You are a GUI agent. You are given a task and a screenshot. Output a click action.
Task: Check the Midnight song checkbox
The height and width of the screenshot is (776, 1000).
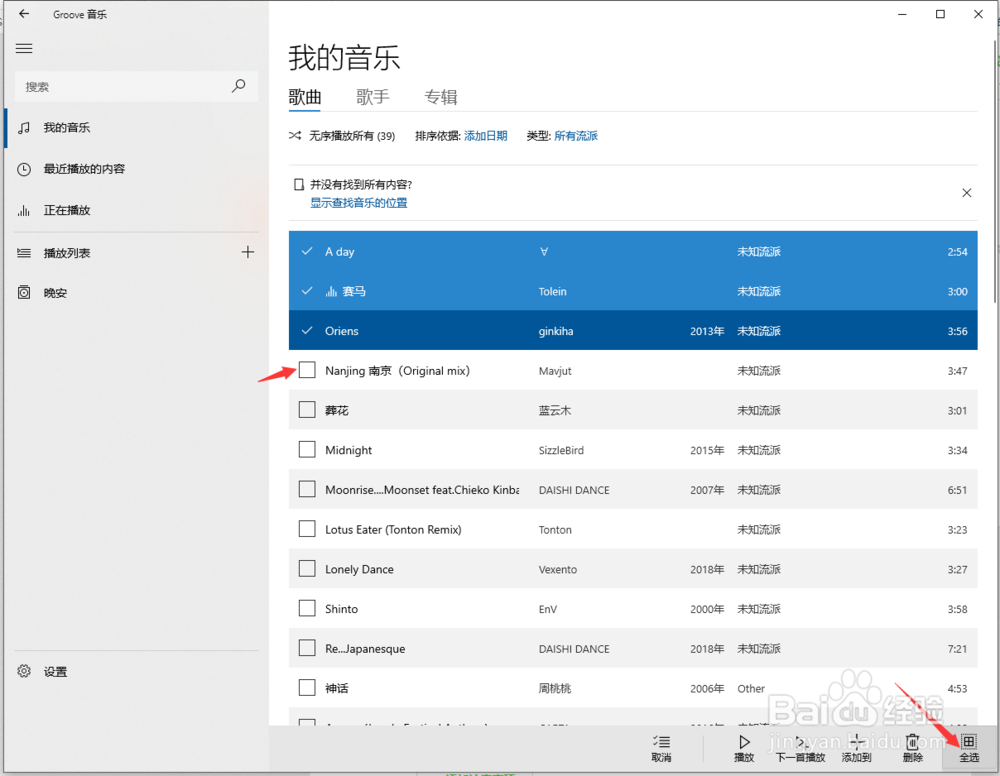point(307,450)
